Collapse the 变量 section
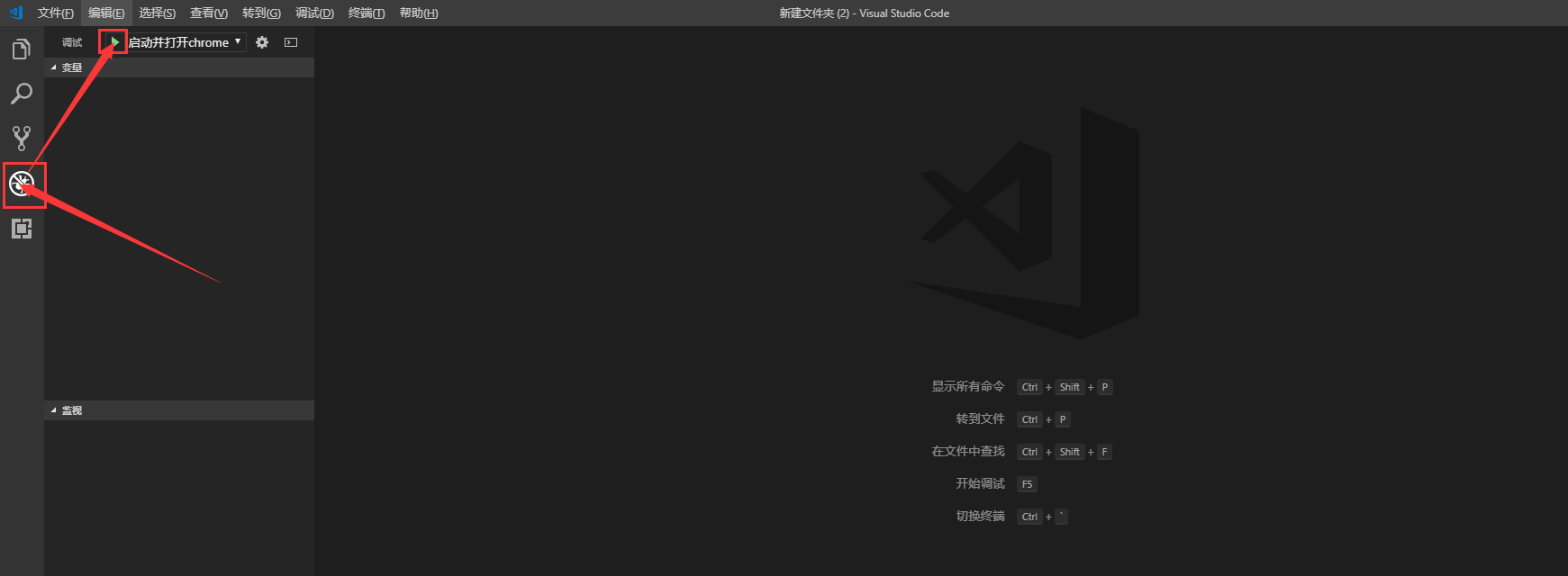 [179, 67]
